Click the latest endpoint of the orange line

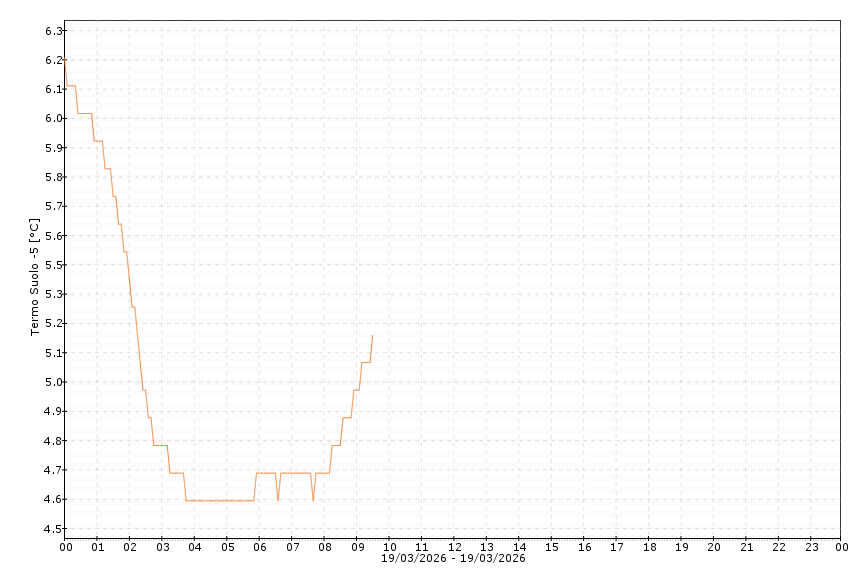[372, 335]
